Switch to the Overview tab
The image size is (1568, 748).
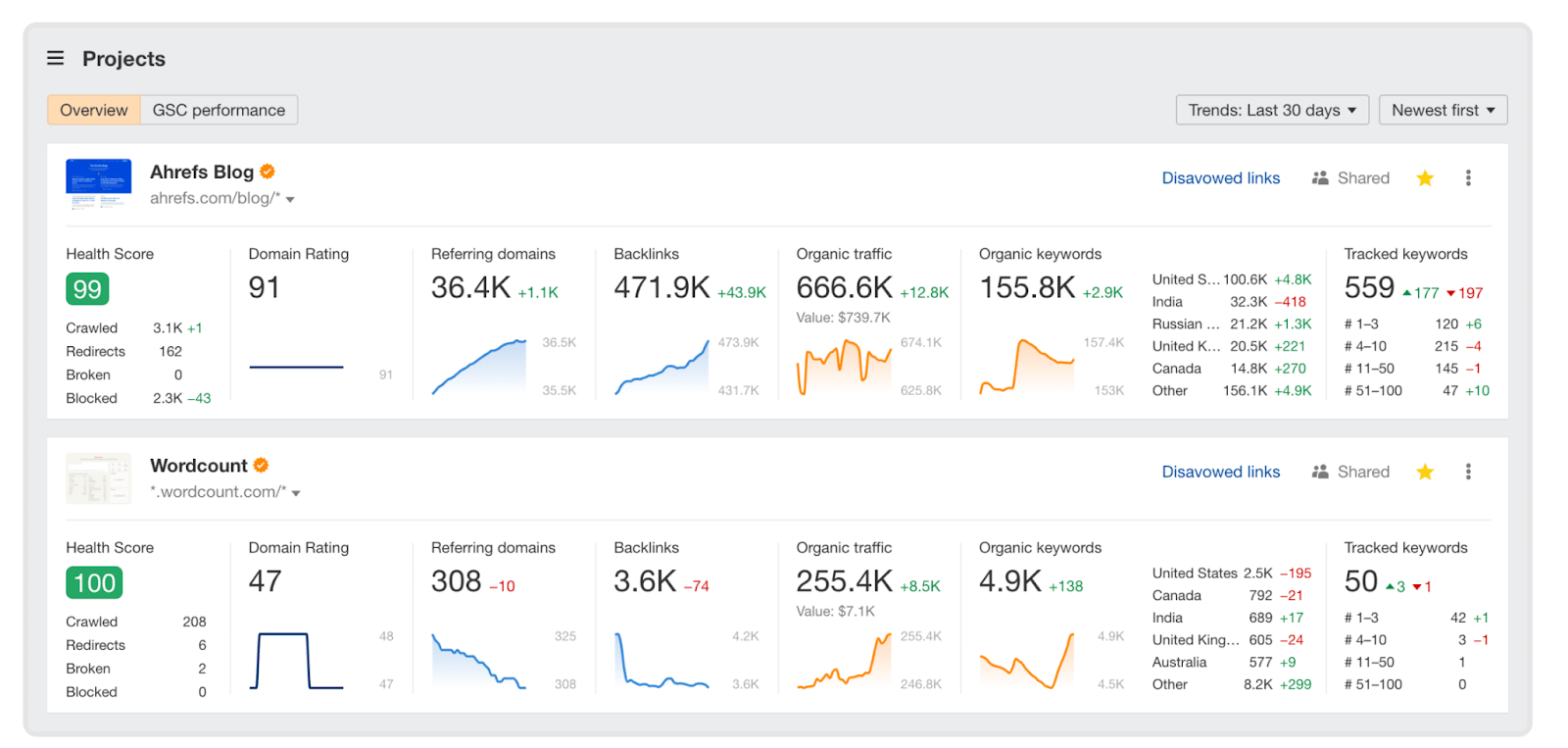click(x=94, y=110)
